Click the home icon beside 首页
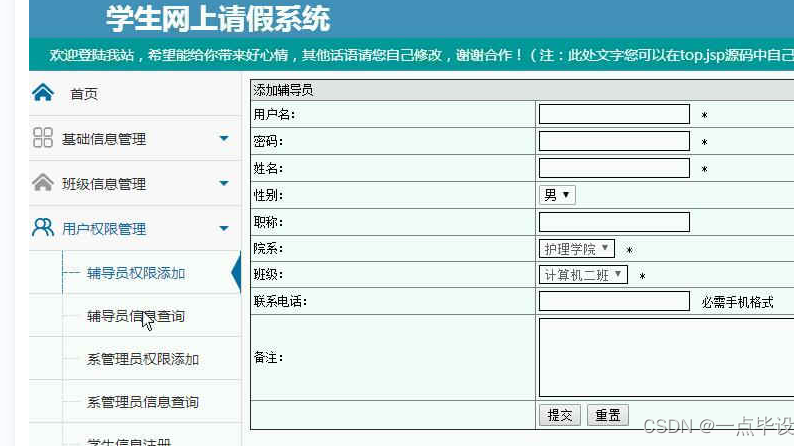 click(43, 93)
